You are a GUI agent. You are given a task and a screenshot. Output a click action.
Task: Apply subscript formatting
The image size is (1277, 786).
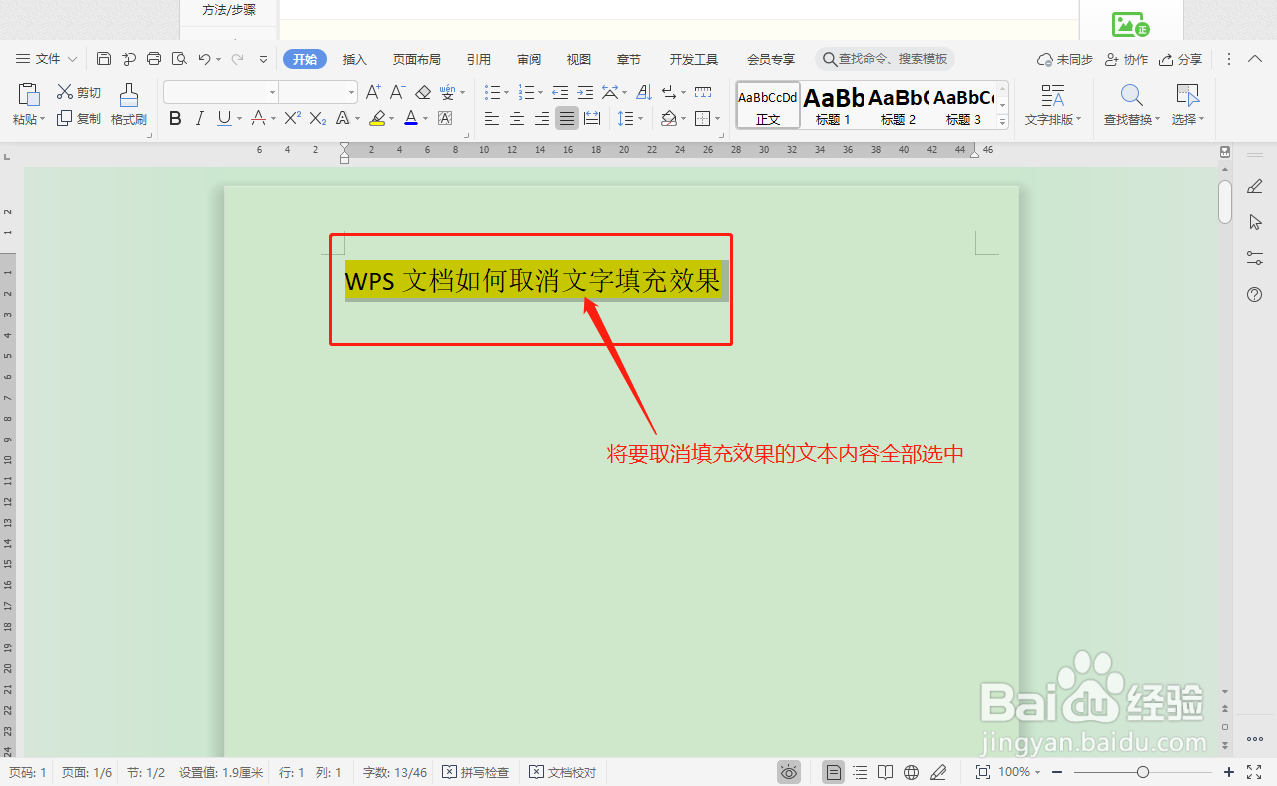point(317,118)
